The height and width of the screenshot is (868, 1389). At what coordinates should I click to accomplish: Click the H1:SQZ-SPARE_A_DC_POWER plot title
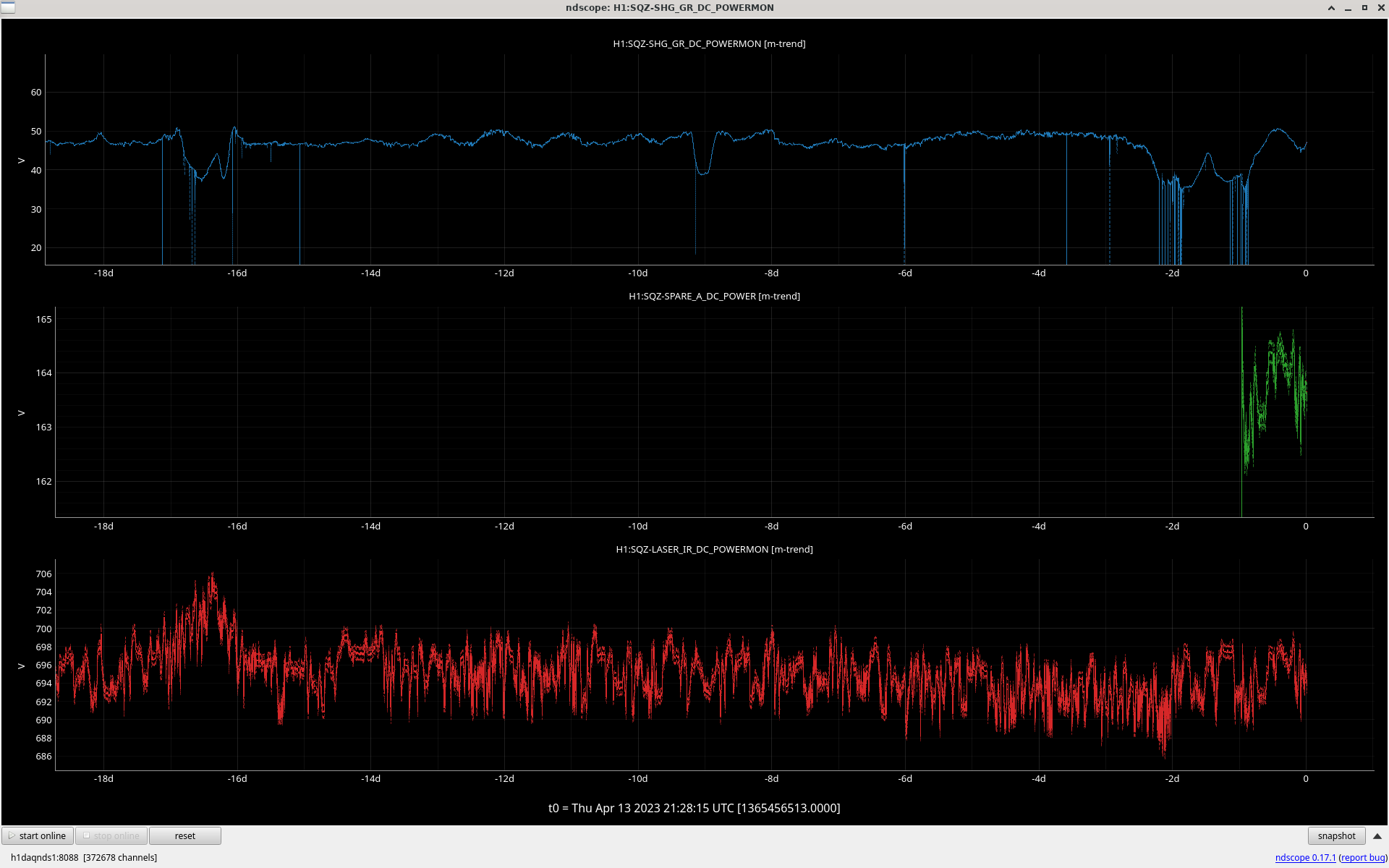714,296
